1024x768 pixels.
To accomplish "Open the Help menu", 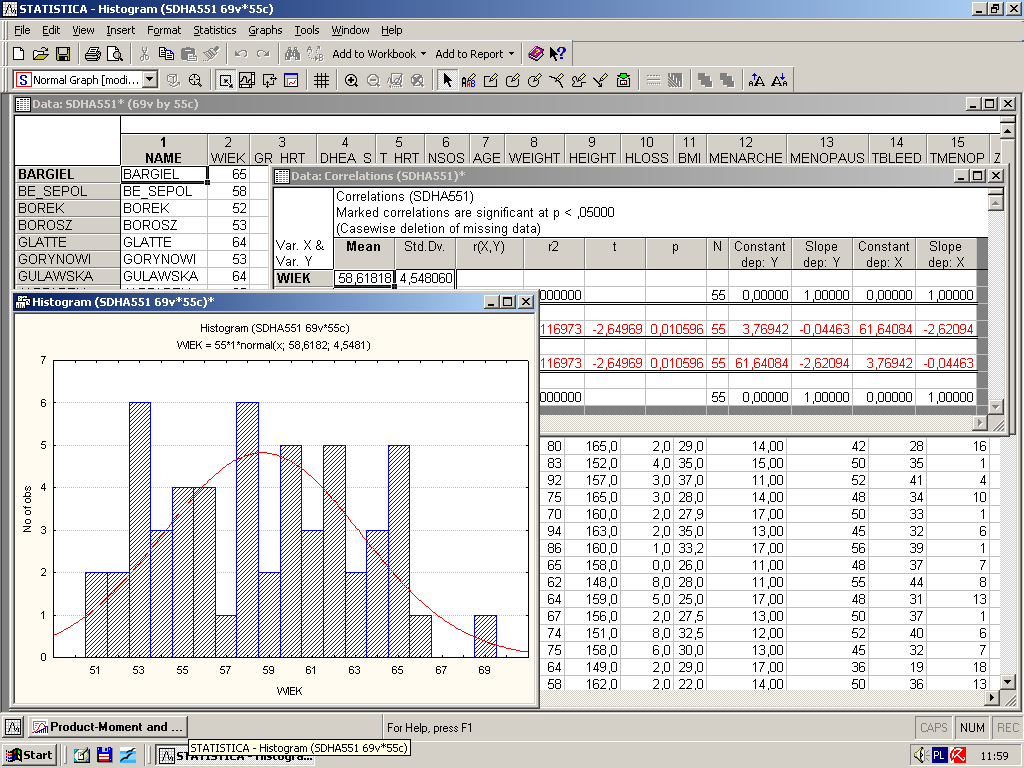I will (392, 30).
